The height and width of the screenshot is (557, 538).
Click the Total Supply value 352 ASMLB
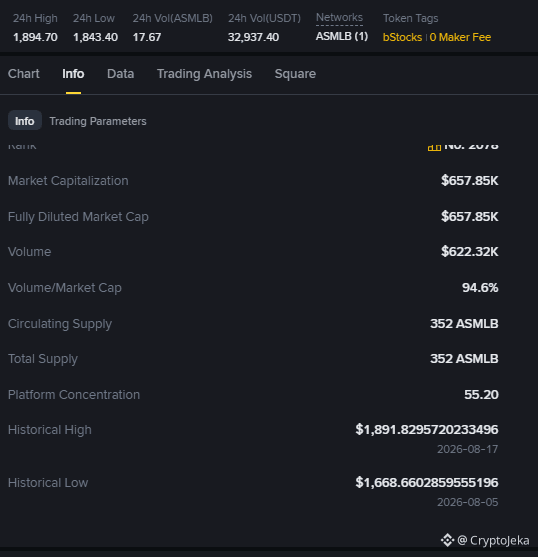[x=464, y=358]
